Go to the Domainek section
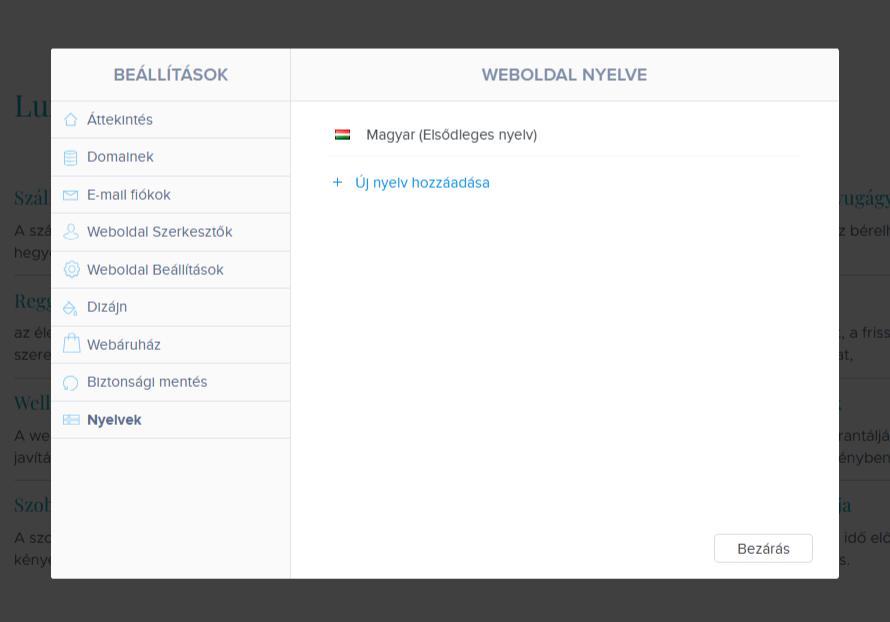The image size is (890, 622). tap(171, 157)
